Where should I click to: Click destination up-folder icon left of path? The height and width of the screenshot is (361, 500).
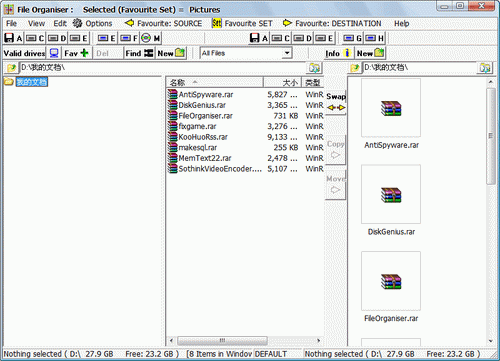(355, 68)
